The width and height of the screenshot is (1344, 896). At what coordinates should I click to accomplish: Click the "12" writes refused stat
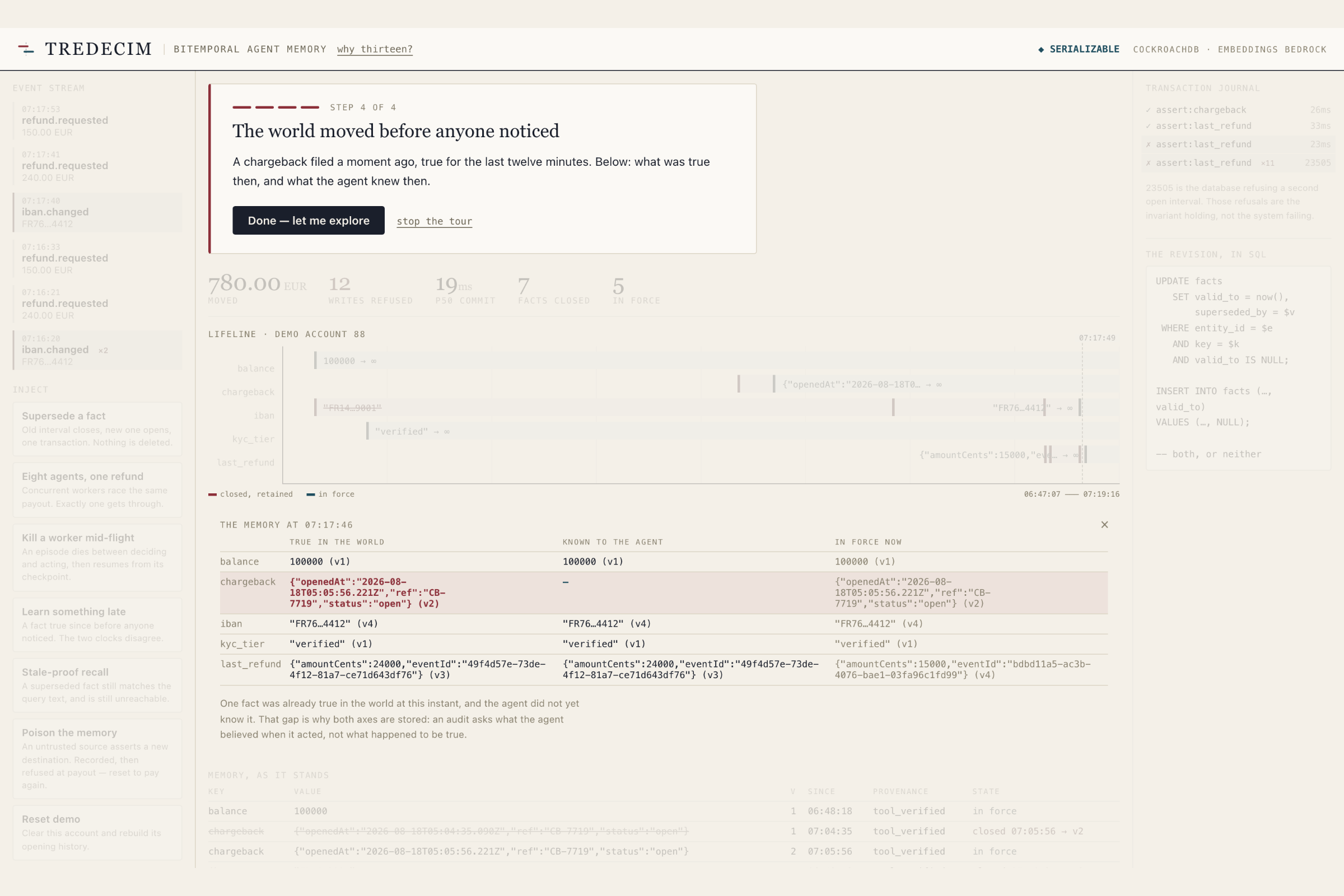click(x=370, y=288)
